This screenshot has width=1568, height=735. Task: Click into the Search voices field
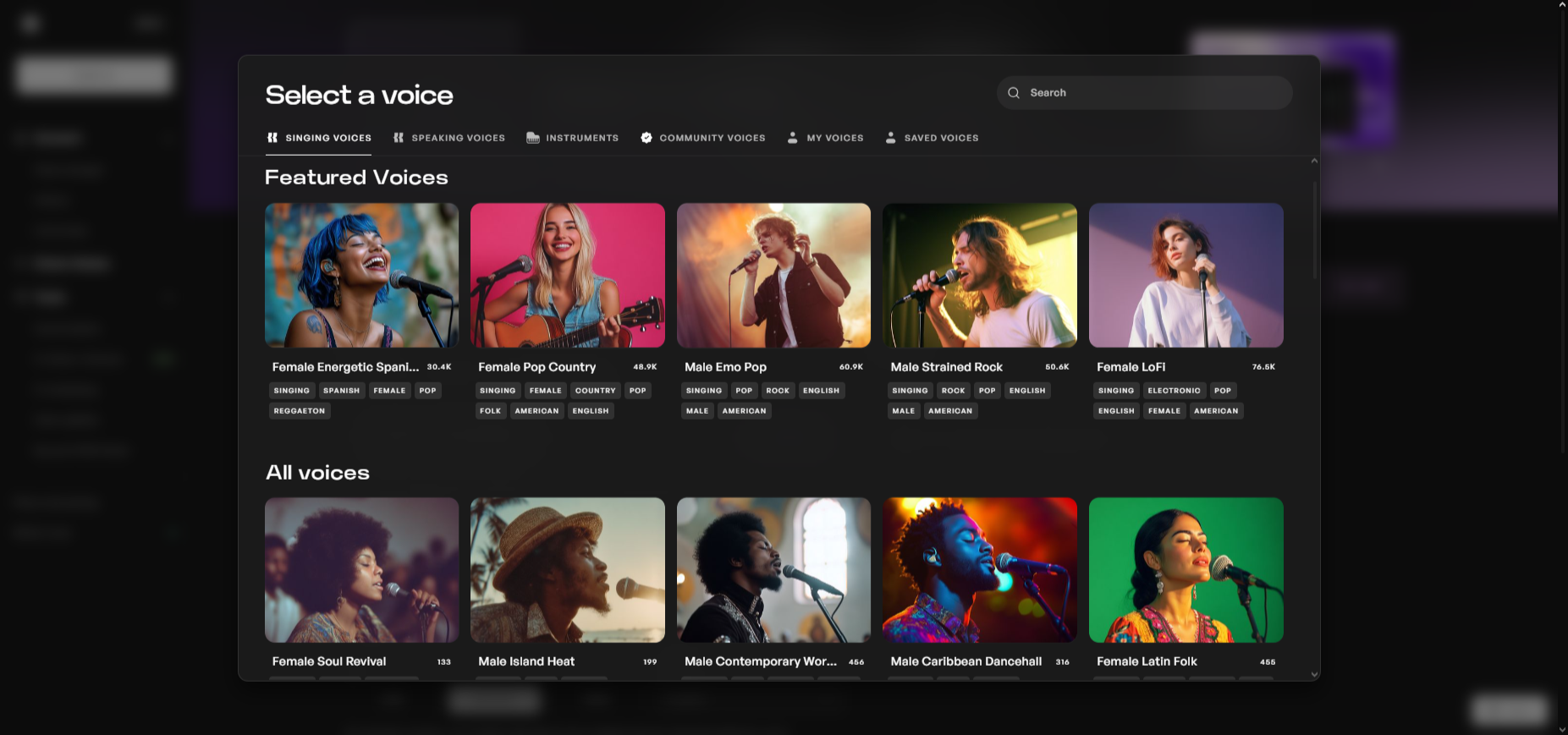(1144, 93)
